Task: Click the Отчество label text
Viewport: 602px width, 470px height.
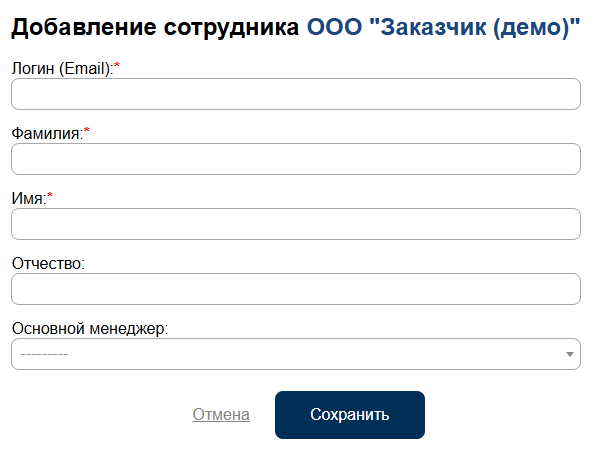Action: pos(48,263)
